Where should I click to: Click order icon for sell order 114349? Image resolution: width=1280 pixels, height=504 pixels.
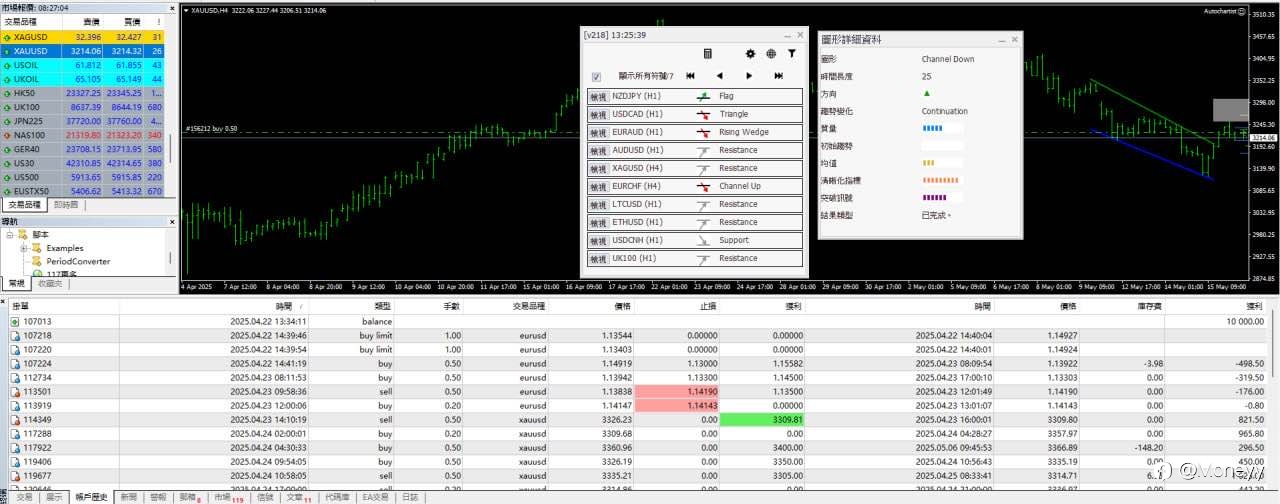click(14, 420)
